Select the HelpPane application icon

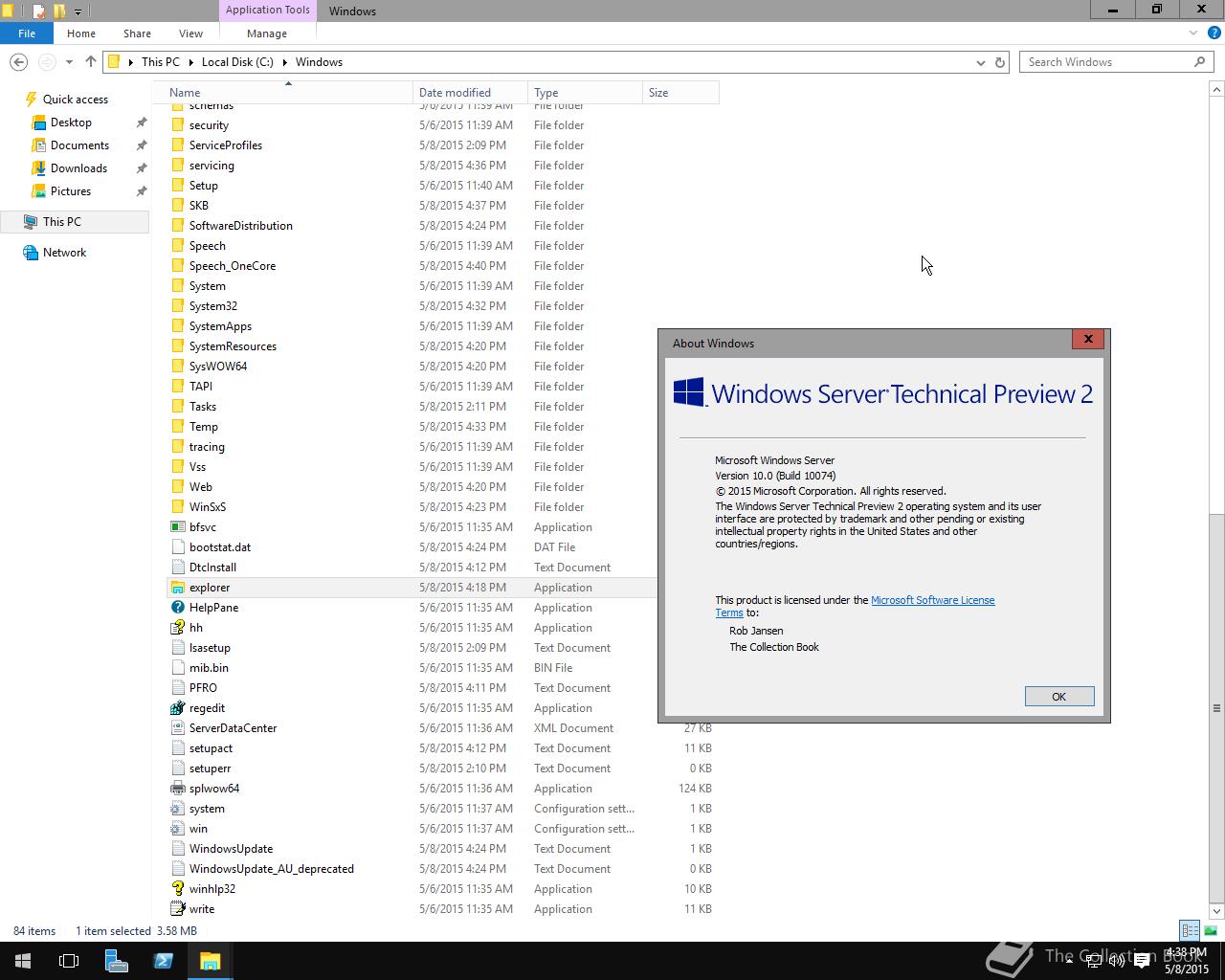[177, 608]
